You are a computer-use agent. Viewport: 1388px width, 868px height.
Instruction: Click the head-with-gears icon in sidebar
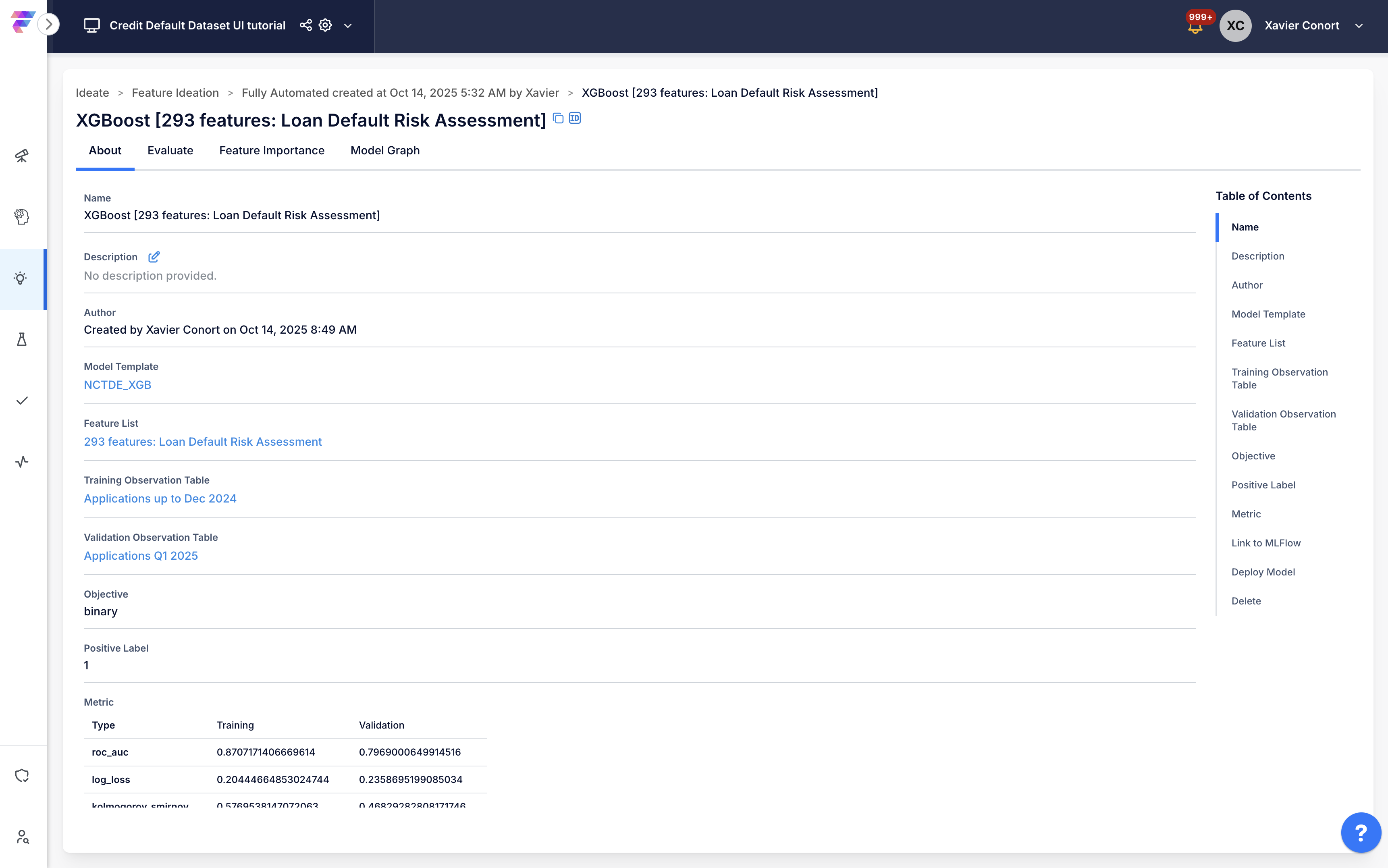point(22,216)
